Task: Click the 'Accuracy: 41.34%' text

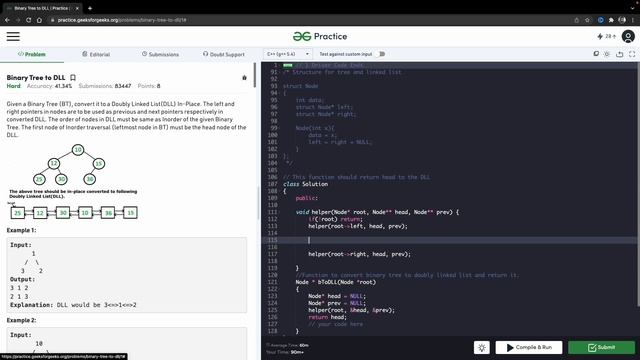Action: point(49,86)
